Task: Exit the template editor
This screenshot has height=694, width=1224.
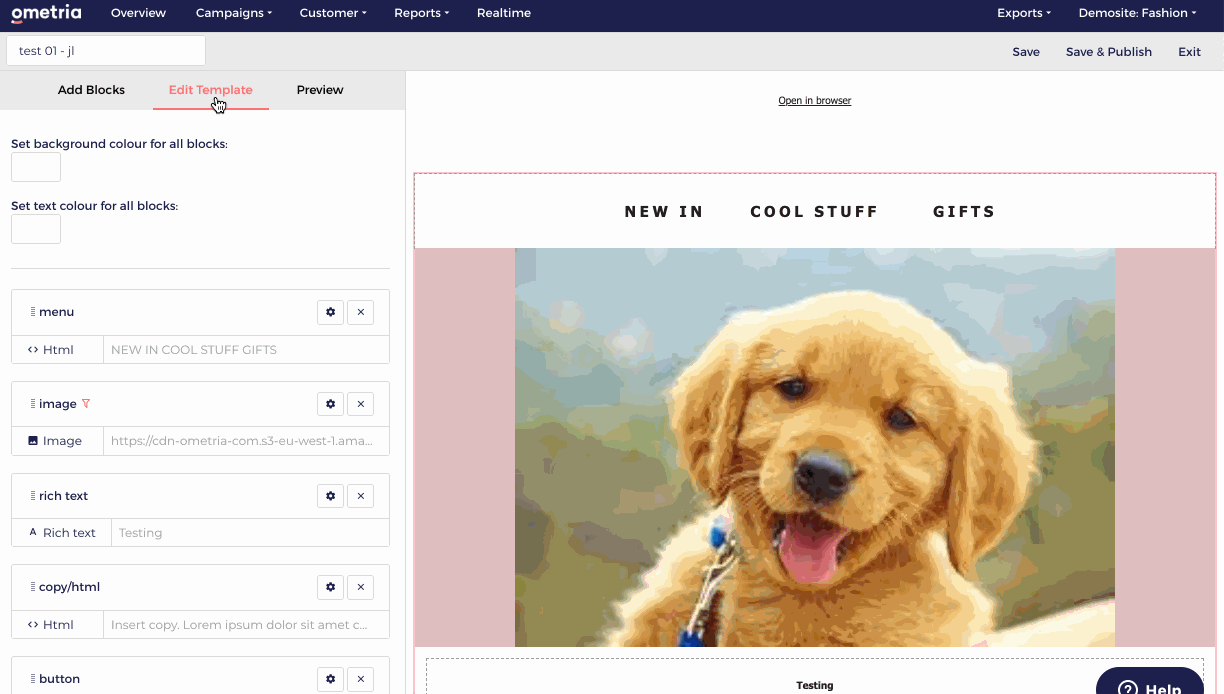Action: pyautogui.click(x=1189, y=52)
